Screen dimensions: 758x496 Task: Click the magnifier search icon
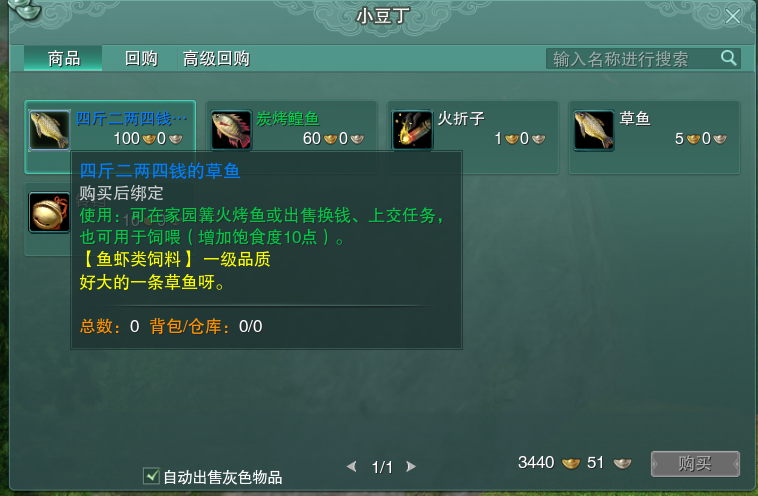tap(729, 58)
